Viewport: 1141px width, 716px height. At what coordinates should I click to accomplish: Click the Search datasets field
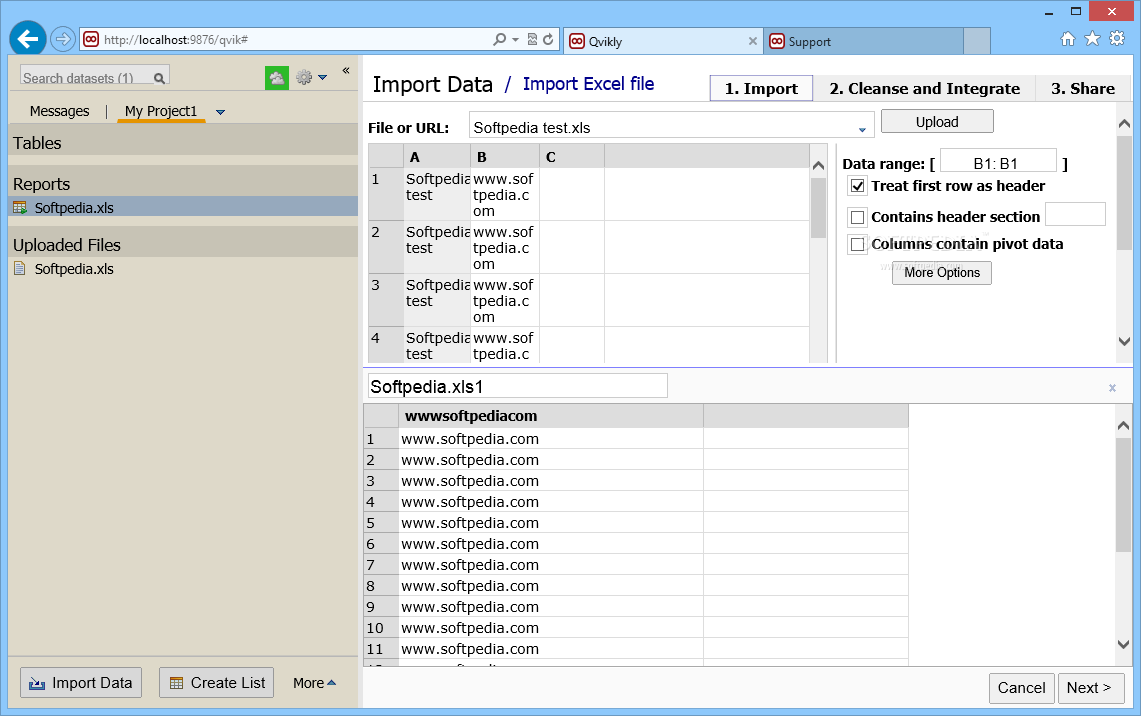point(87,78)
